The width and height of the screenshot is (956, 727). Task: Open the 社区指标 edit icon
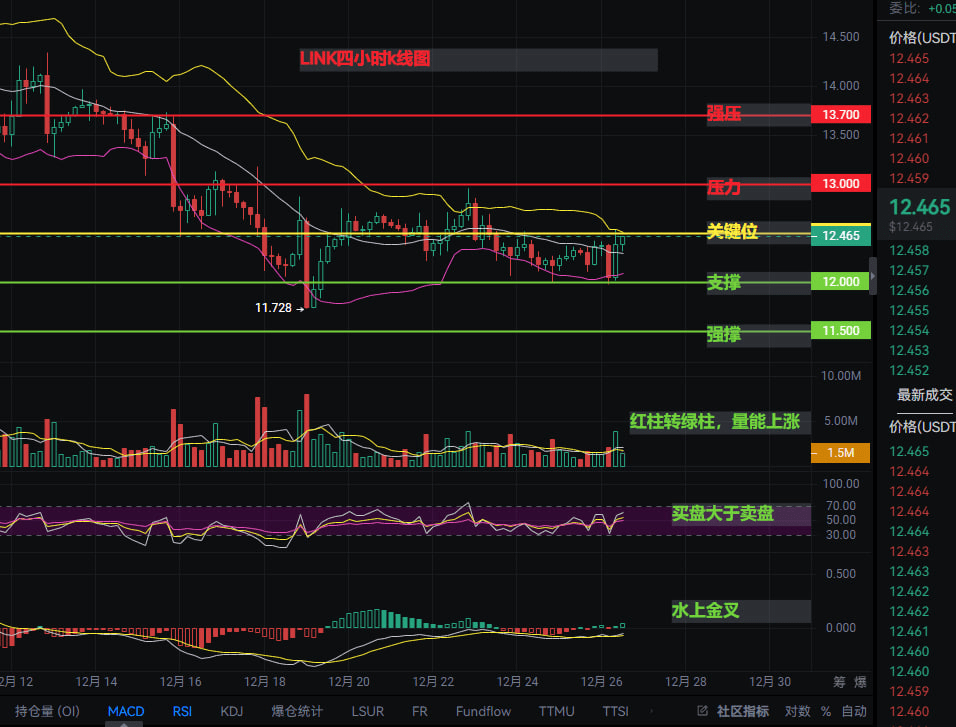[x=702, y=711]
